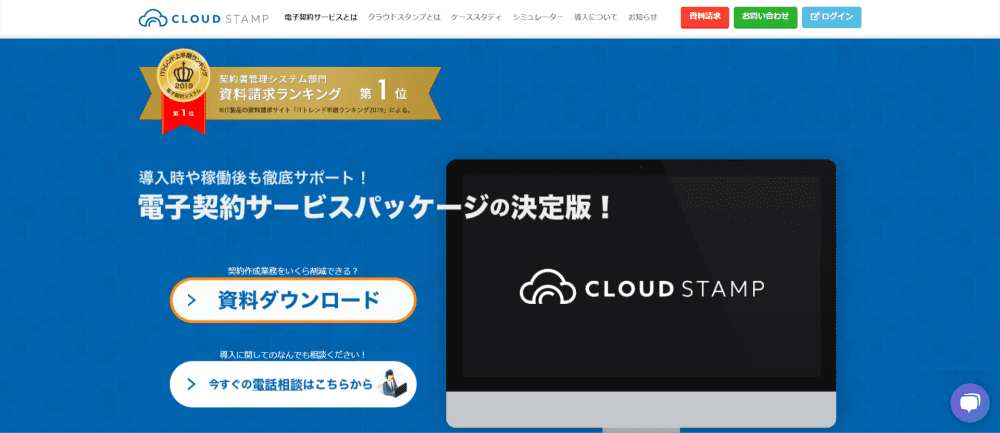Image resolution: width=1000 pixels, height=433 pixels.
Task: Open クラウドスタンプとは menu item
Action: (404, 17)
